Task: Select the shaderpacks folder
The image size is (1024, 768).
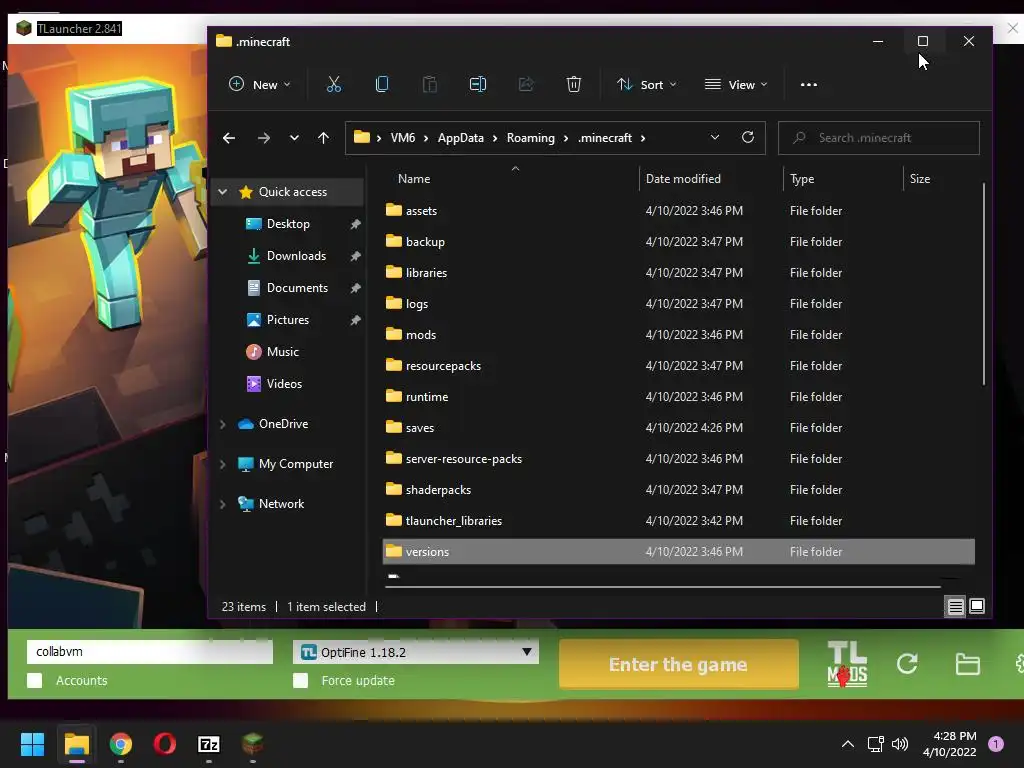Action: (x=679, y=490)
